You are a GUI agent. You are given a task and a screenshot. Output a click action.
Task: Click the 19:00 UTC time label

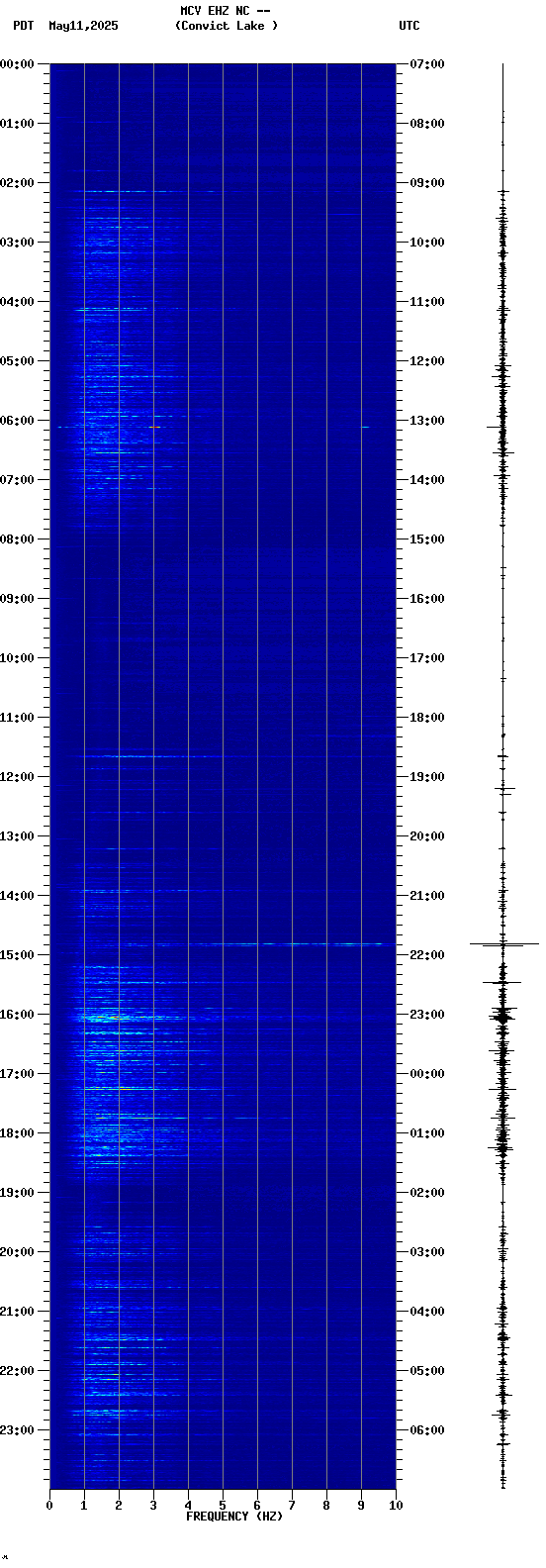(x=427, y=777)
